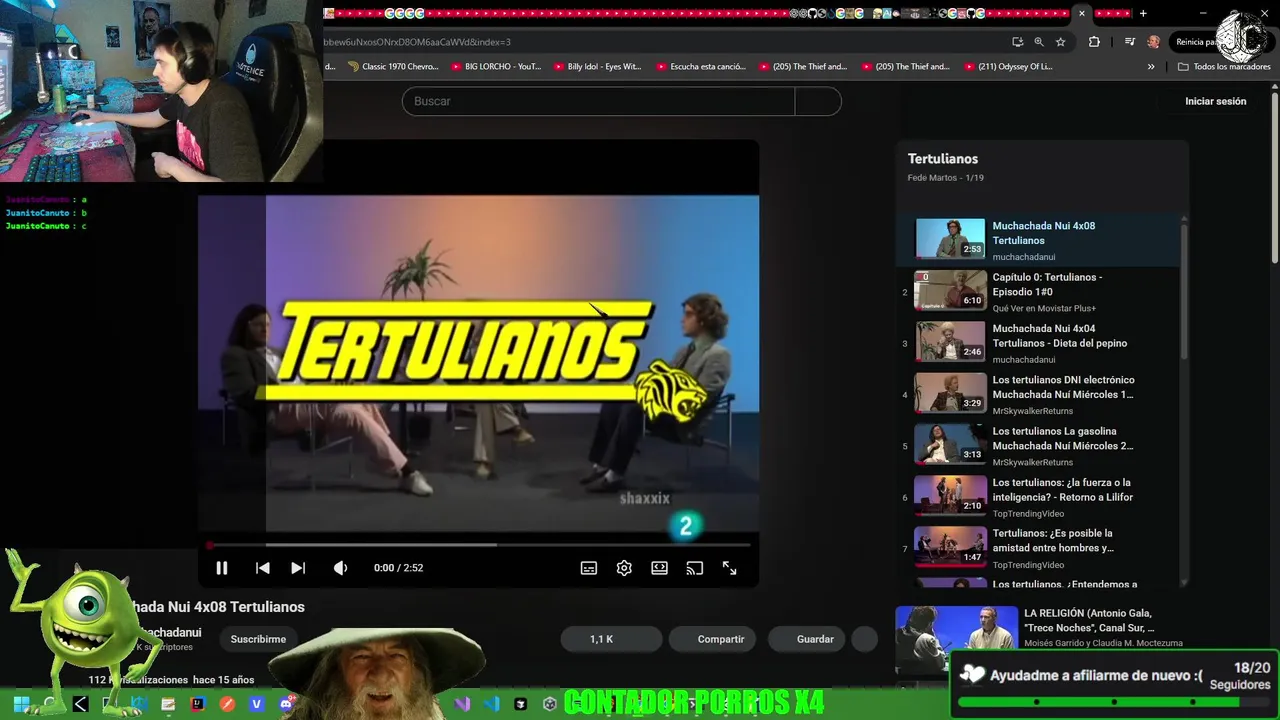This screenshot has width=1280, height=720.
Task: Open Visual Studio Code from taskbar
Action: [491, 704]
